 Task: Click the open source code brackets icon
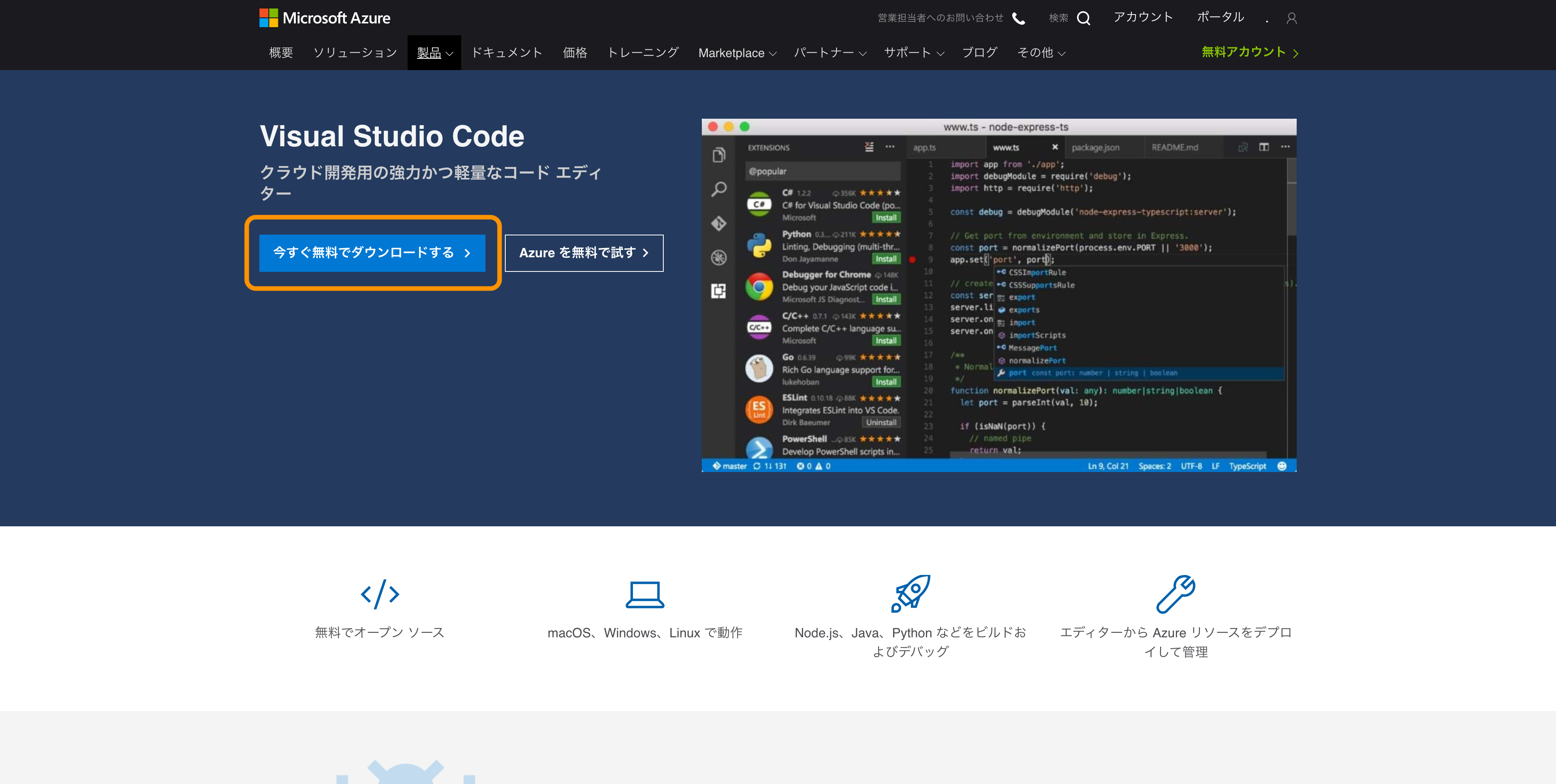tap(379, 594)
